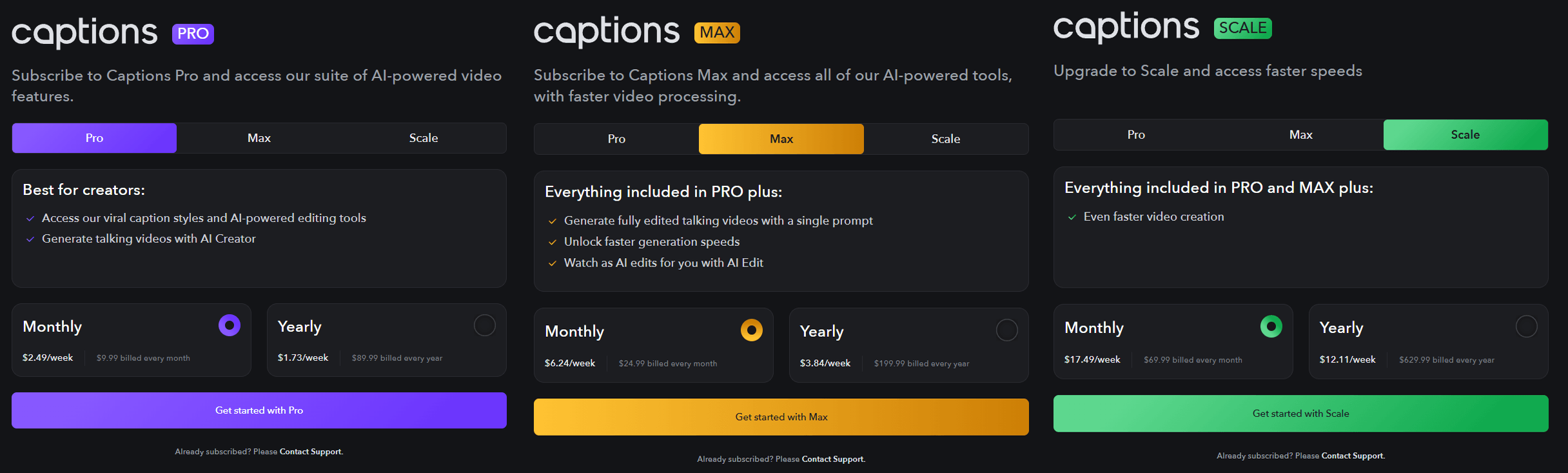Image resolution: width=1568 pixels, height=473 pixels.
Task: Select the green Monthly radio in Scale panel
Action: point(1271,327)
